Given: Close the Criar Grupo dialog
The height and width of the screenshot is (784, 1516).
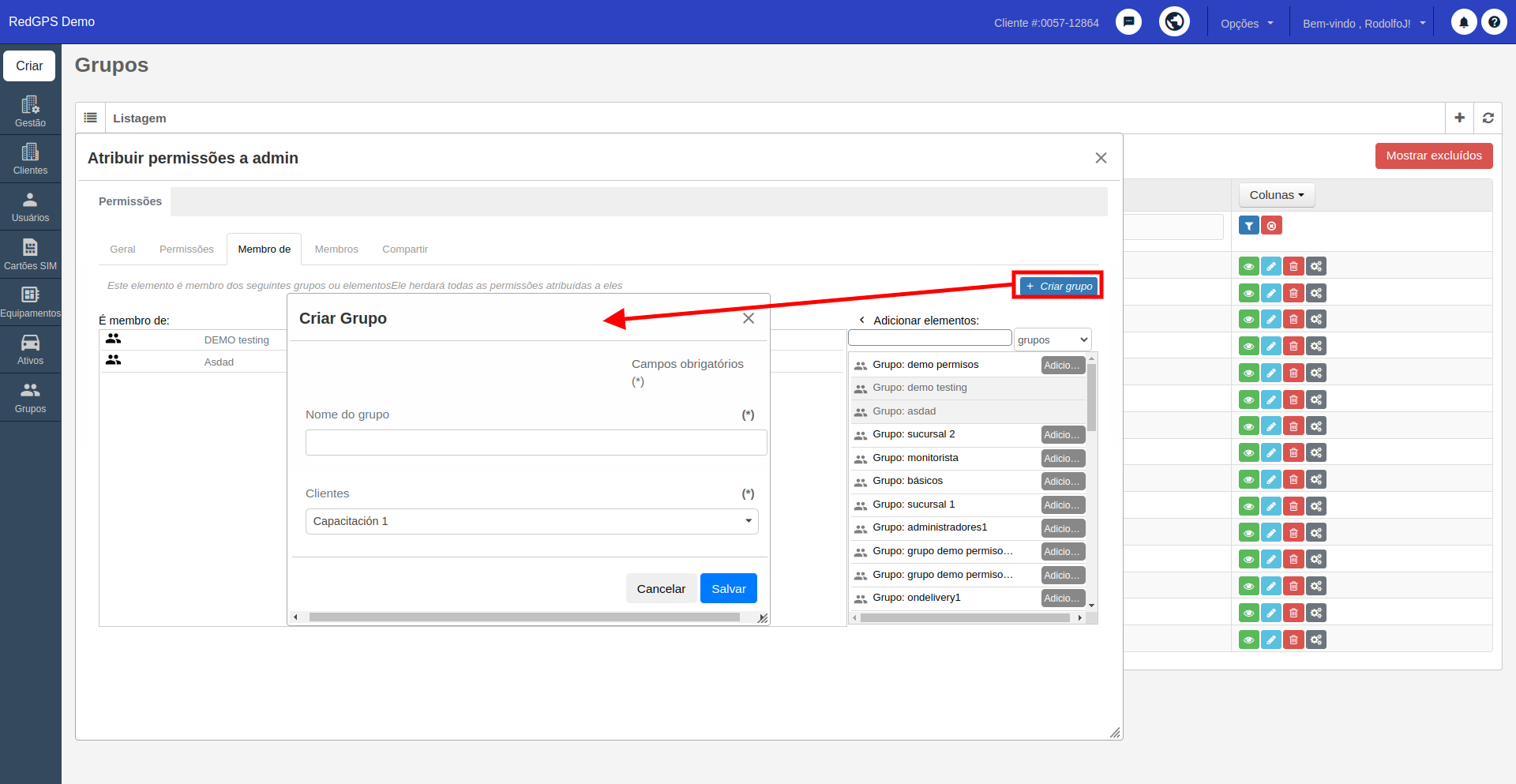Looking at the screenshot, I should (749, 318).
